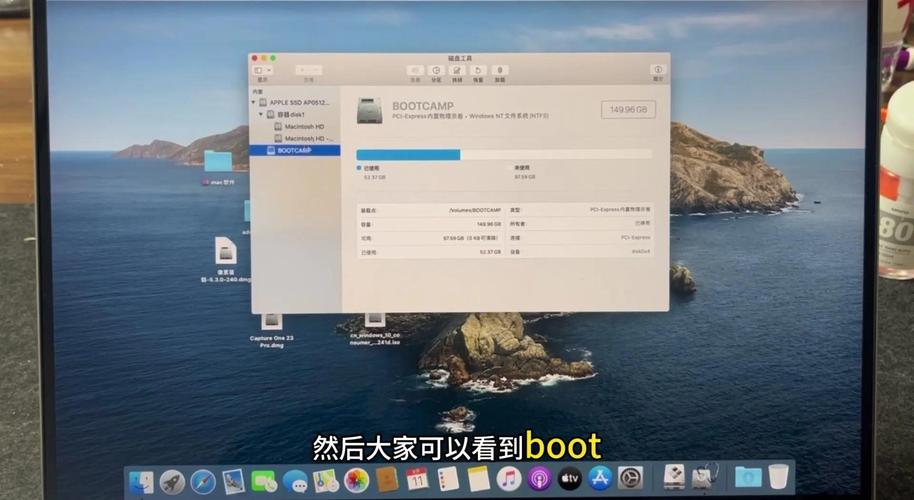Open System Preferences from the Dock
Image resolution: width=914 pixels, height=500 pixels.
631,478
